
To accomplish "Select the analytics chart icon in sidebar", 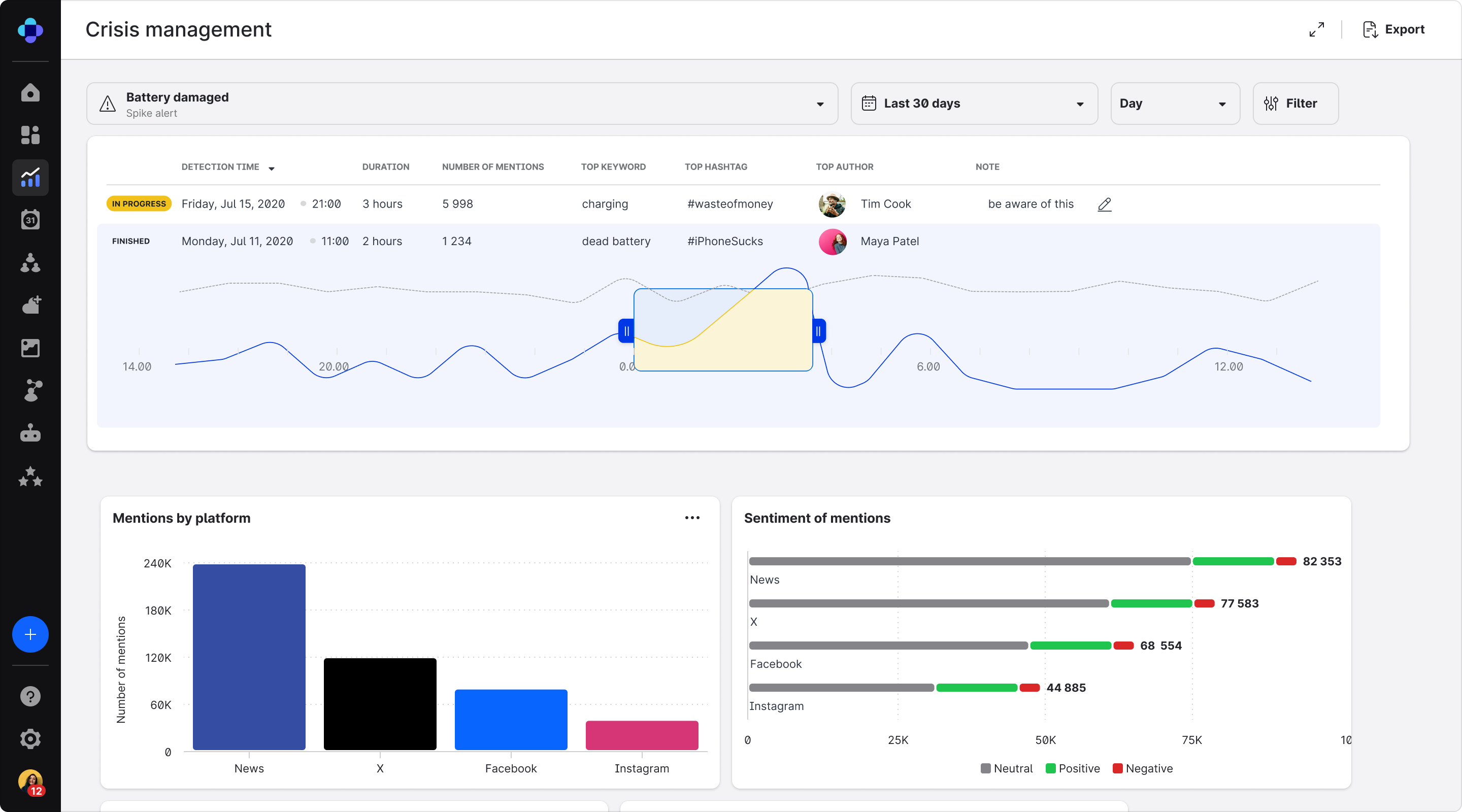I will point(30,178).
